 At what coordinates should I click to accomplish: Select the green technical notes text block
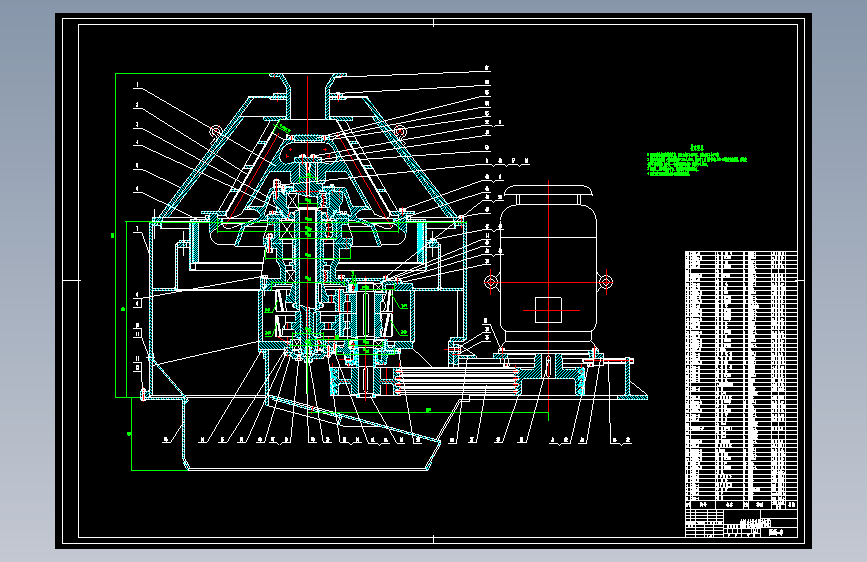pyautogui.click(x=697, y=161)
